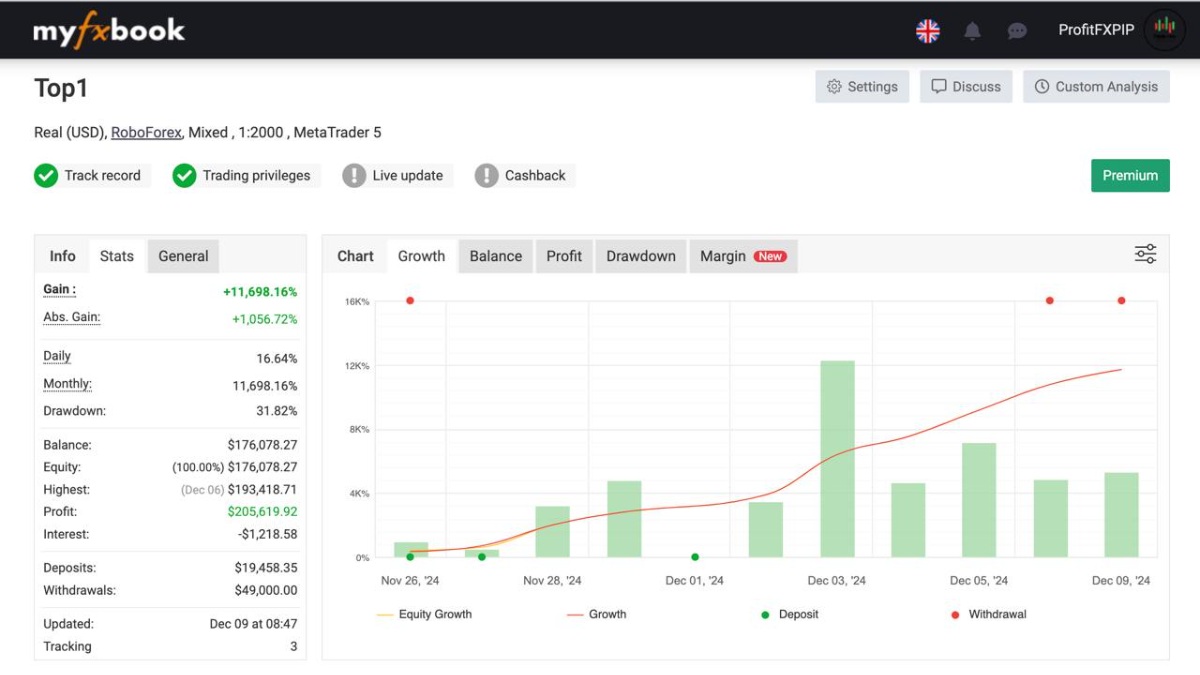Click the tallest green bar near Dec 03
This screenshot has width=1200, height=675.
[x=838, y=459]
